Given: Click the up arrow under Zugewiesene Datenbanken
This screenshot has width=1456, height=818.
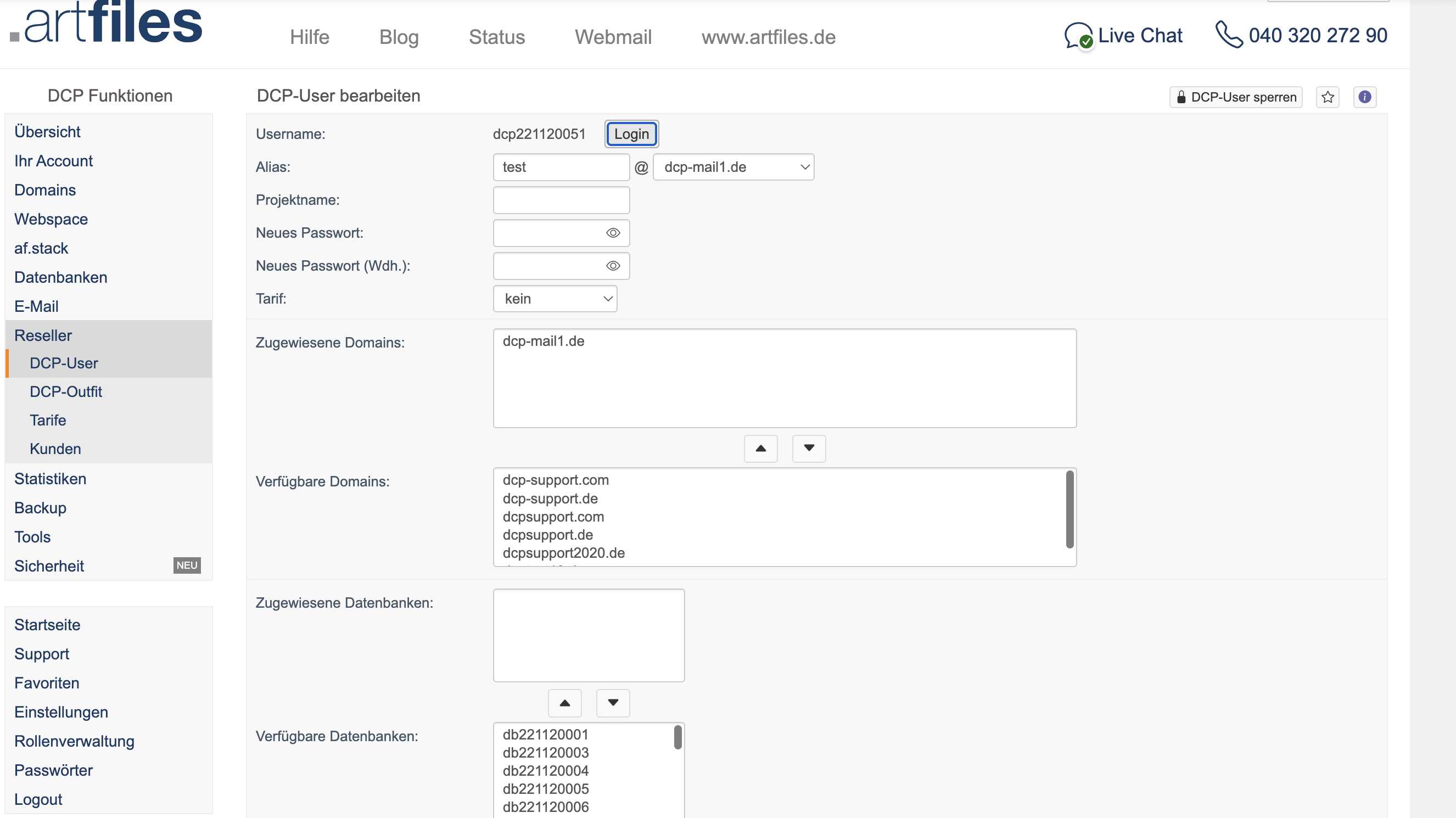Looking at the screenshot, I should [x=564, y=703].
